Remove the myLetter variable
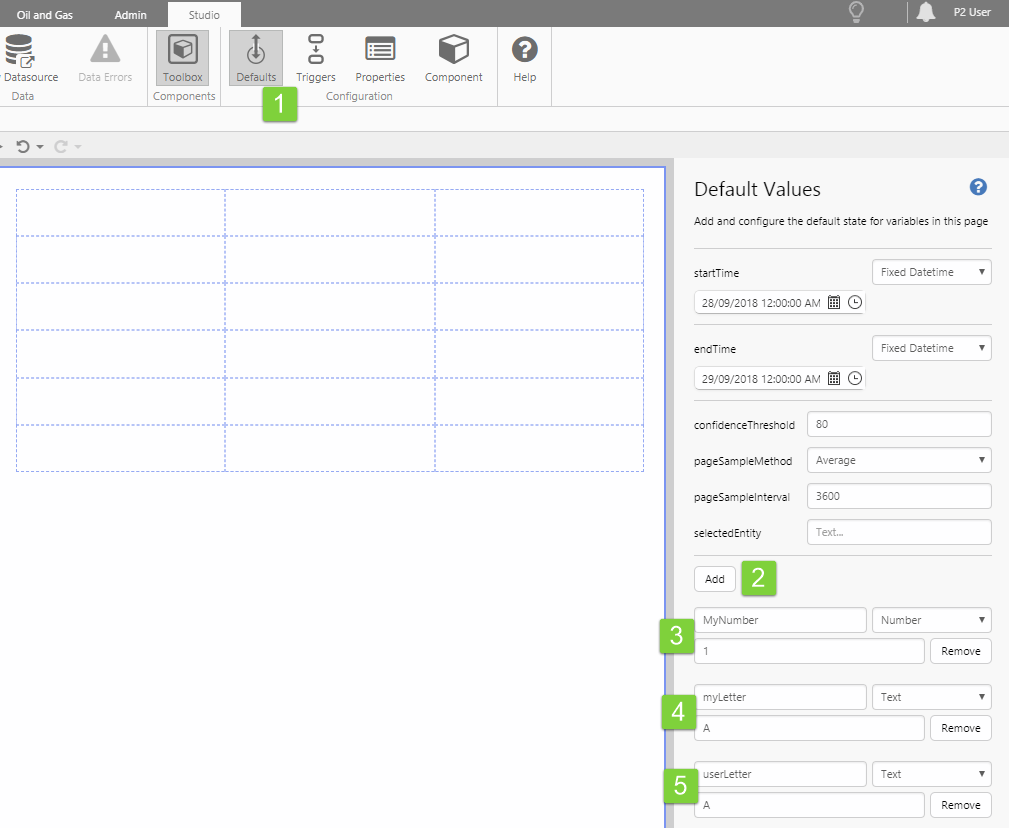The width and height of the screenshot is (1009, 828). coord(960,728)
